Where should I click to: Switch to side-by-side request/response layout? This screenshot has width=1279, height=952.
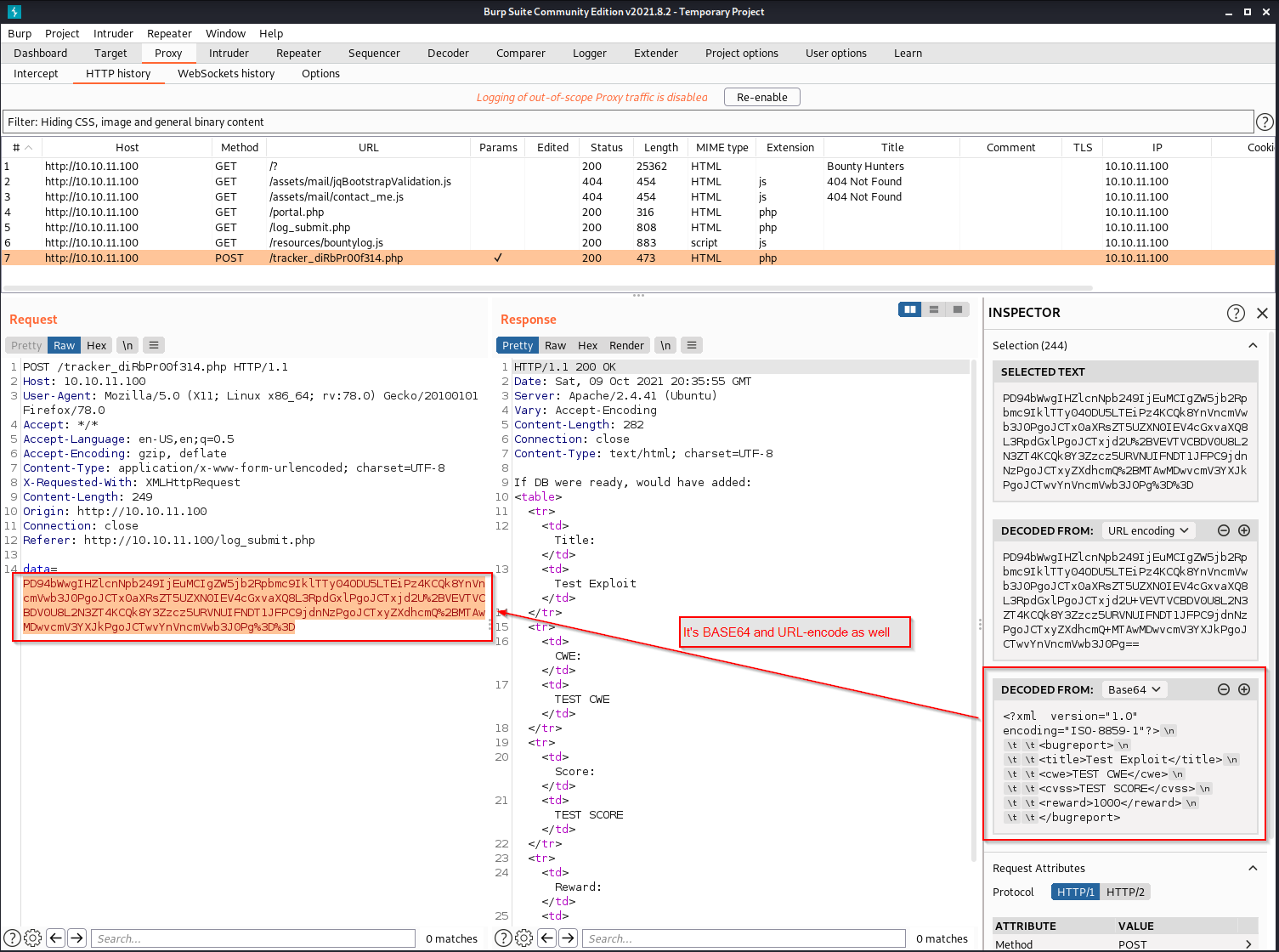[x=910, y=309]
